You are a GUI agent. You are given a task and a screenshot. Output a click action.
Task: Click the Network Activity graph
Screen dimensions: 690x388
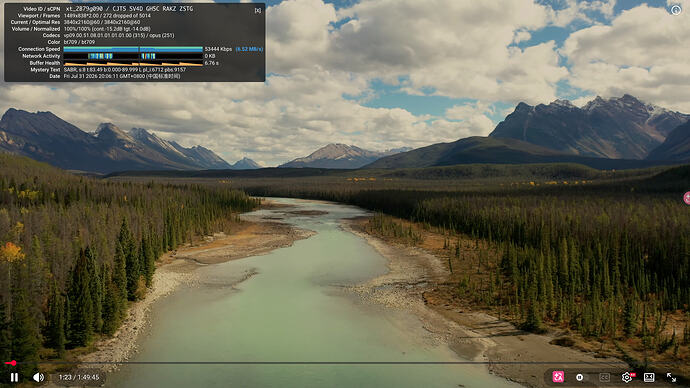tap(133, 56)
